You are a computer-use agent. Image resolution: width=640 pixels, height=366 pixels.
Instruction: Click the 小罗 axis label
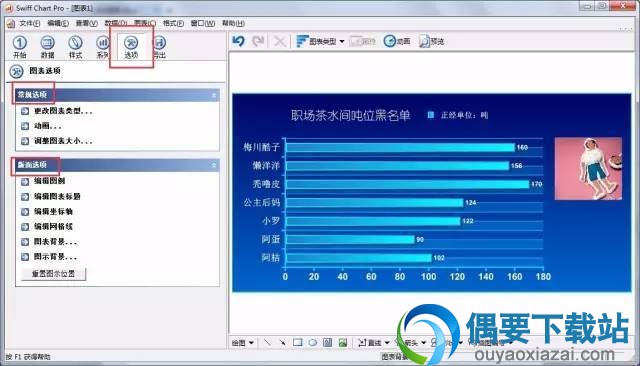click(x=271, y=221)
